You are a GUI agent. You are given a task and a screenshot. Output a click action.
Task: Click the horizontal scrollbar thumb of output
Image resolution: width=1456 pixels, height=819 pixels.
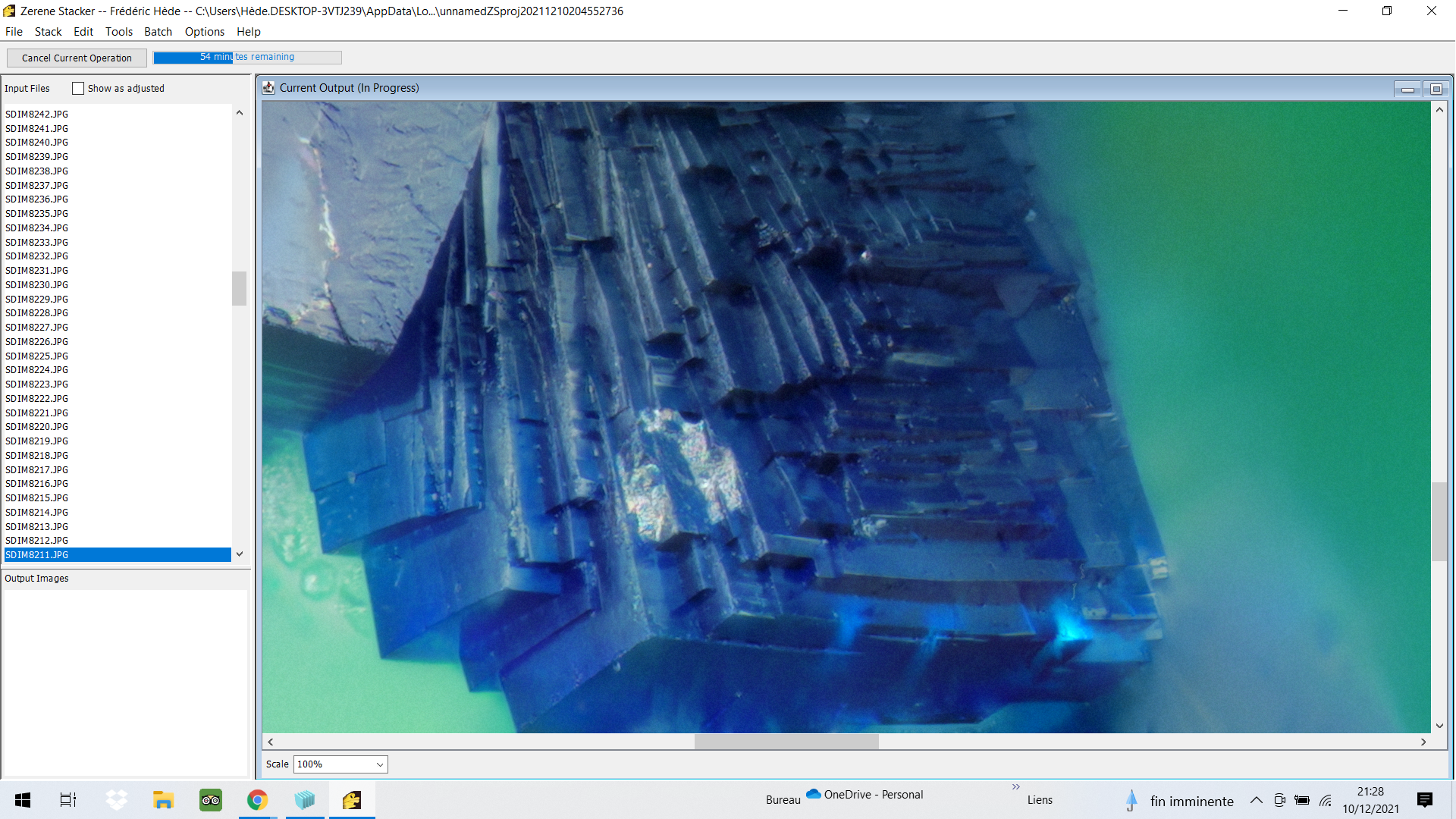tap(786, 742)
